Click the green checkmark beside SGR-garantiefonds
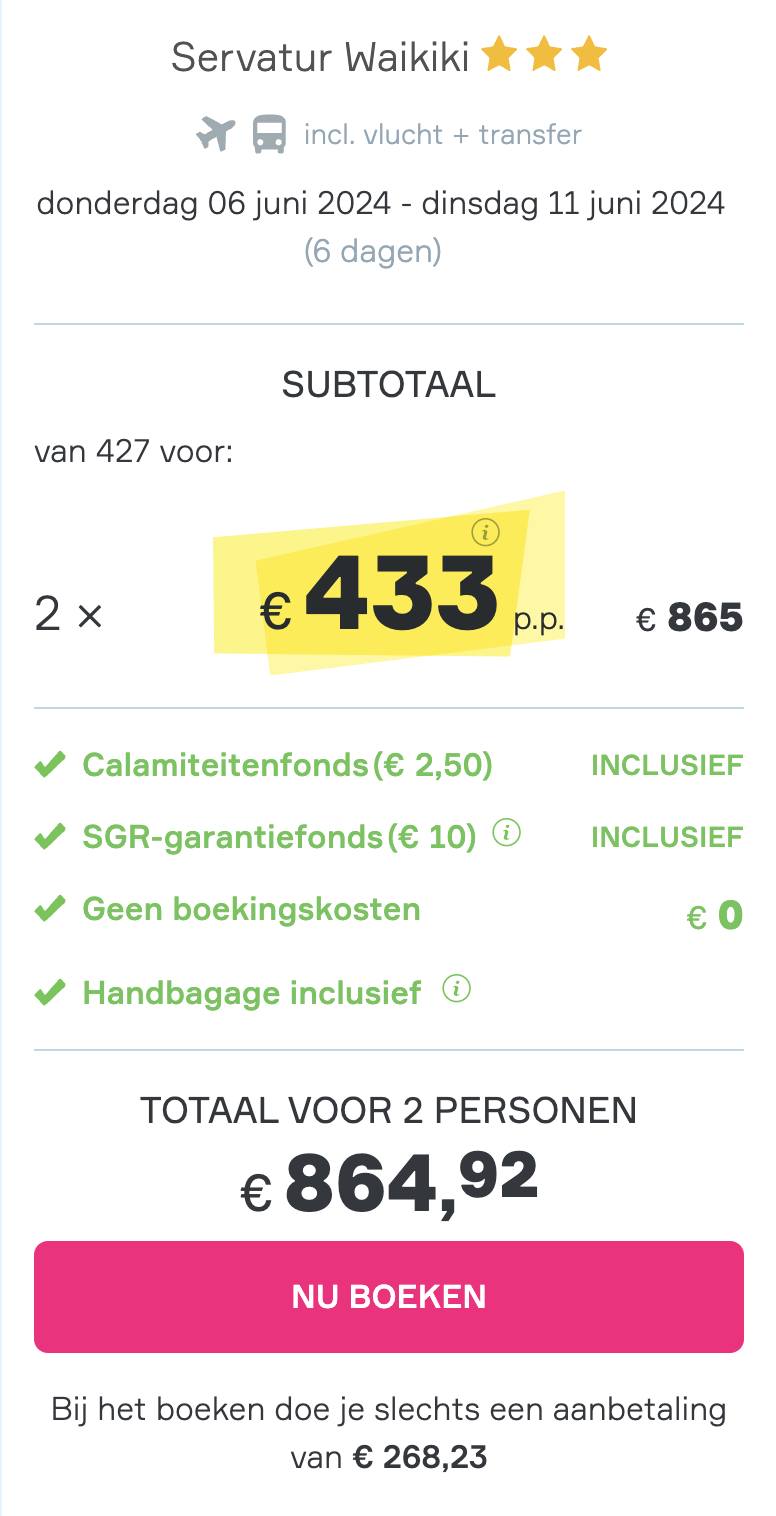 pyautogui.click(x=50, y=836)
